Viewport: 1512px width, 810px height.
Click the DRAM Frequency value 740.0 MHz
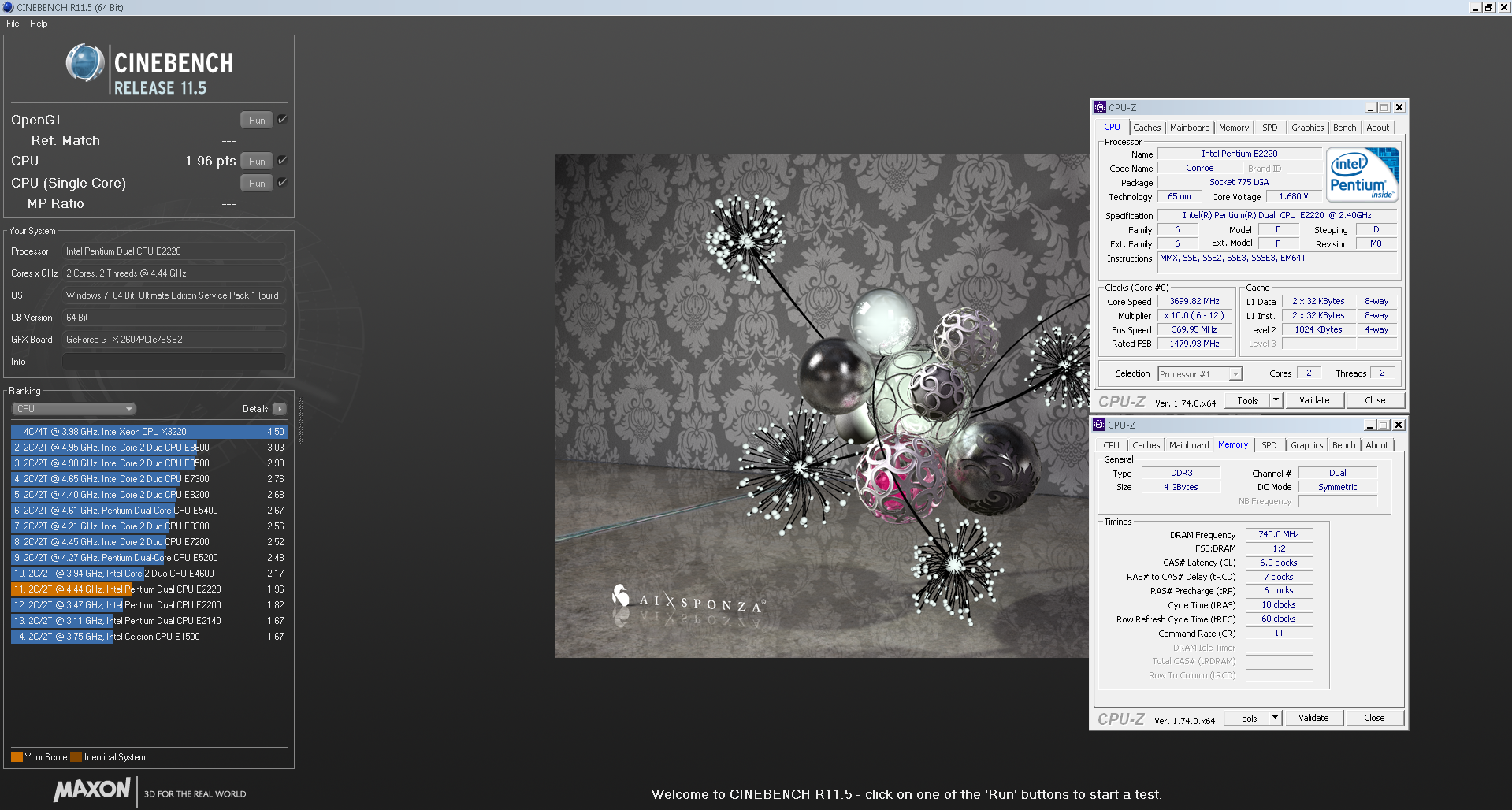(x=1278, y=534)
